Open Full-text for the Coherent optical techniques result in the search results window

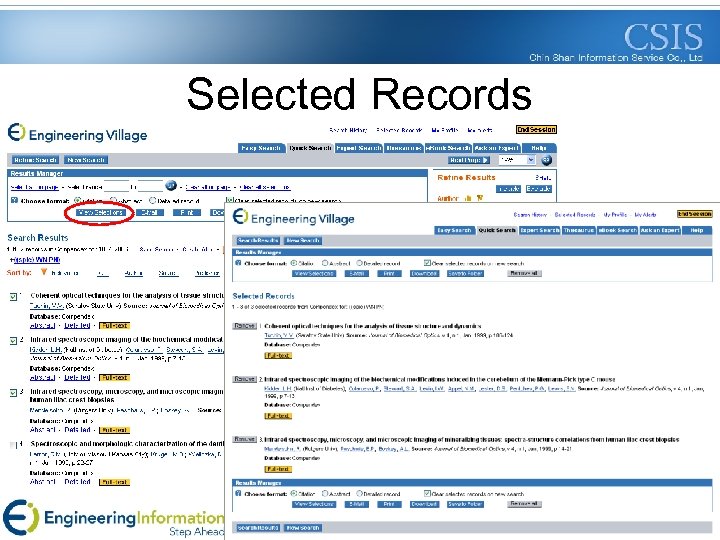pos(115,326)
